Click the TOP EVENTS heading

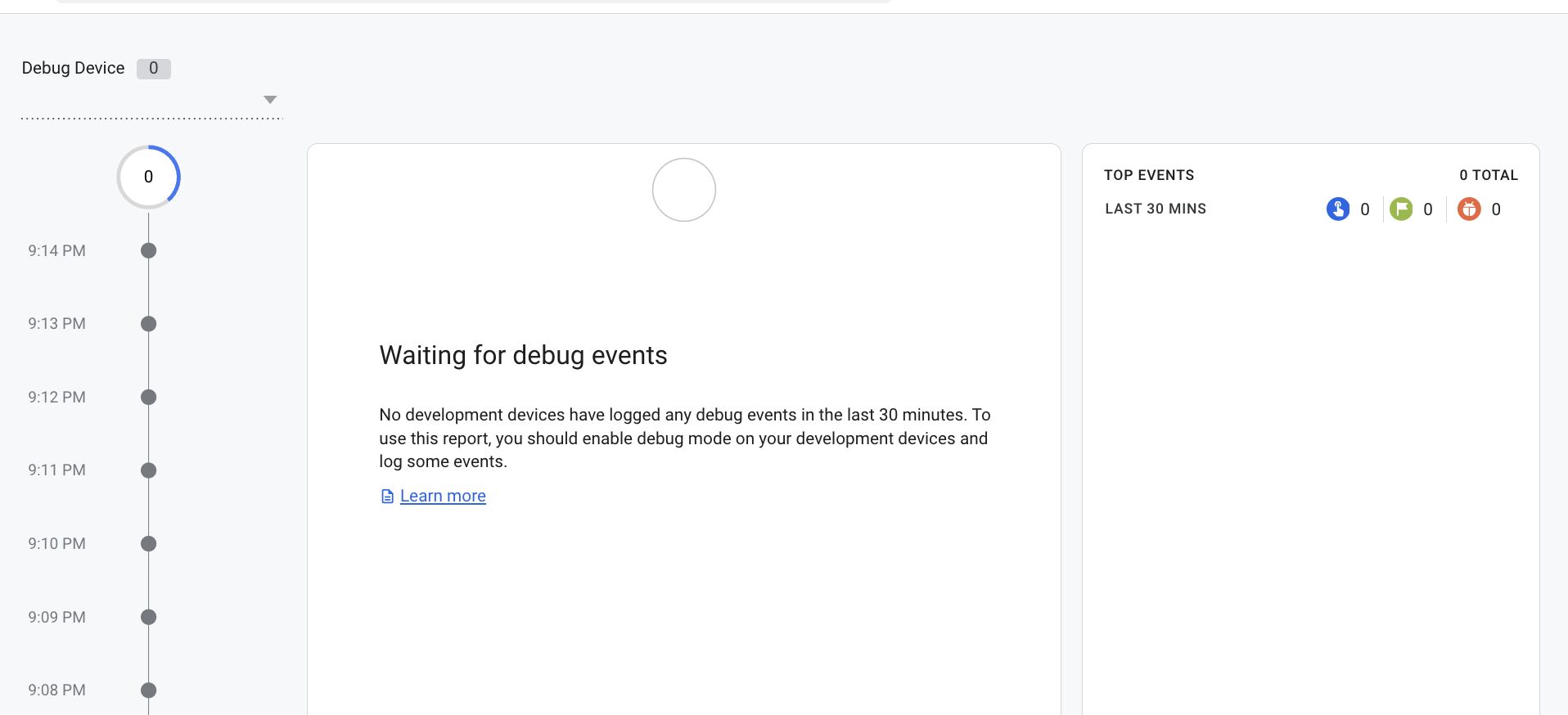(x=1149, y=175)
